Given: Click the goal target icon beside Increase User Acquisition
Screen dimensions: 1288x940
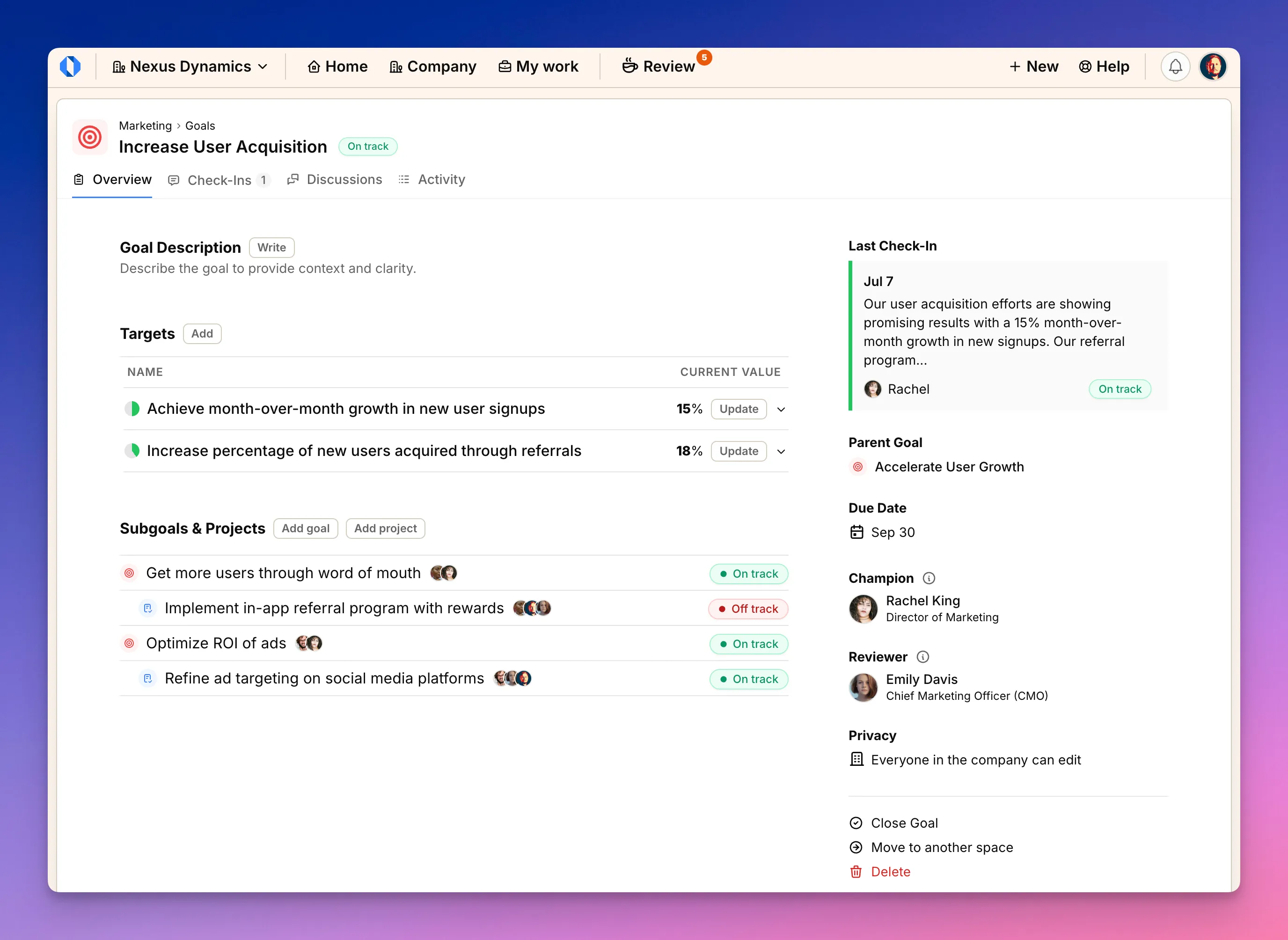Looking at the screenshot, I should tap(89, 137).
